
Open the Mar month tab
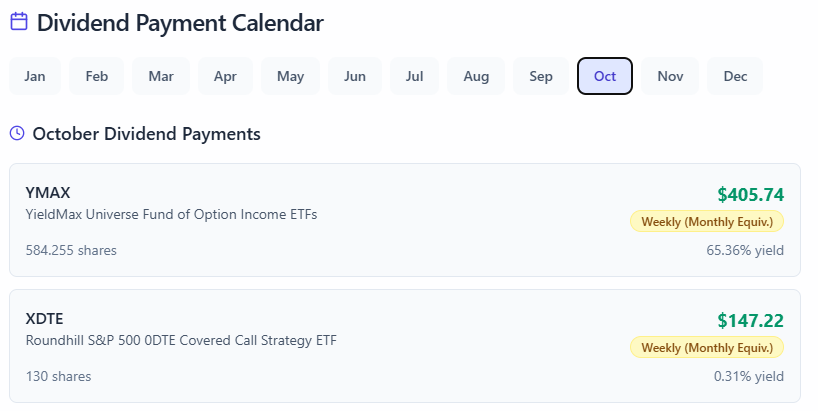point(161,76)
